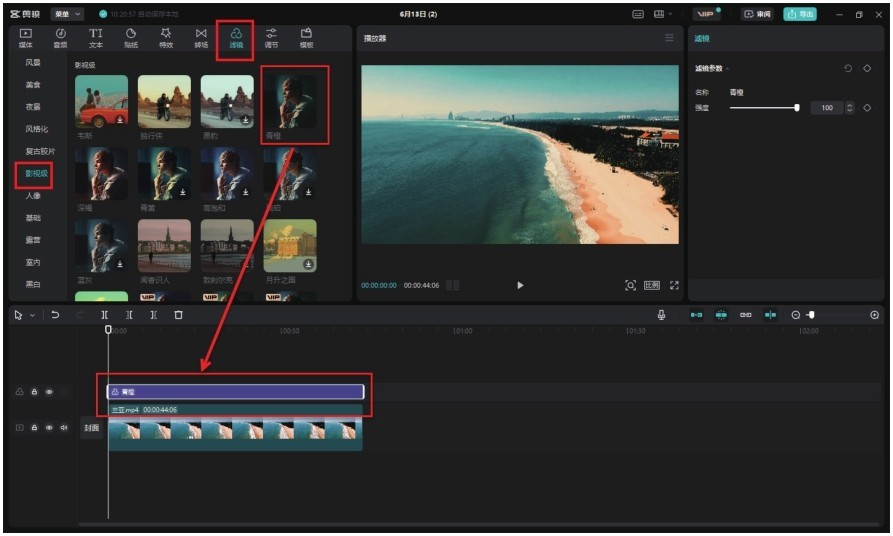Click the intensity stepper arrows
The width and height of the screenshot is (893, 536).
[x=850, y=108]
